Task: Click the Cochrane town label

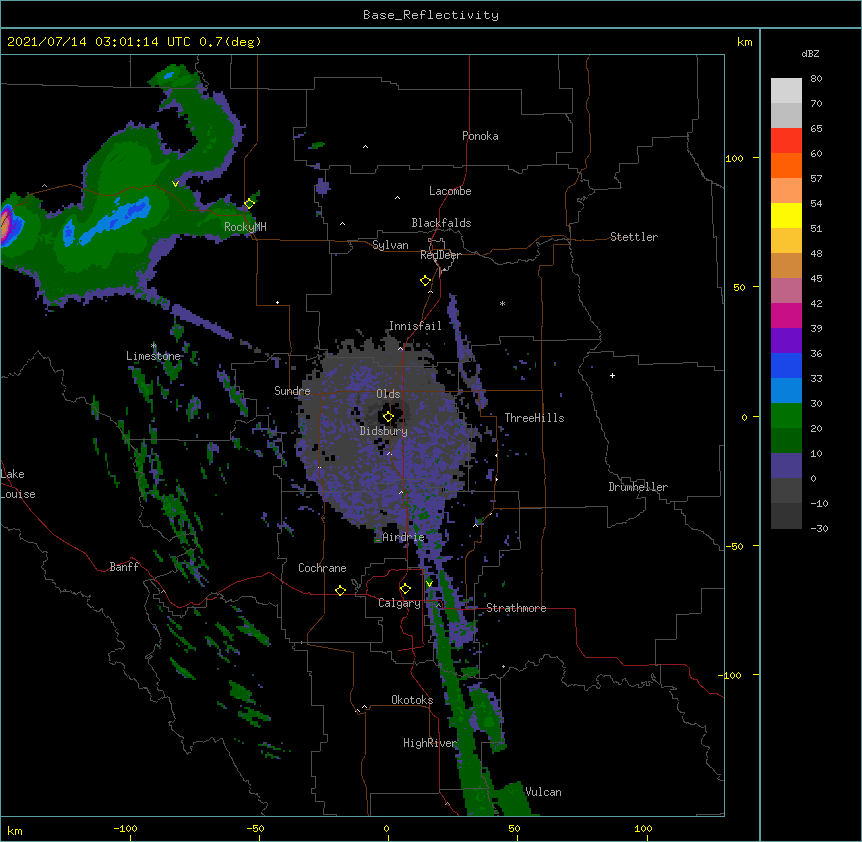Action: 322,568
